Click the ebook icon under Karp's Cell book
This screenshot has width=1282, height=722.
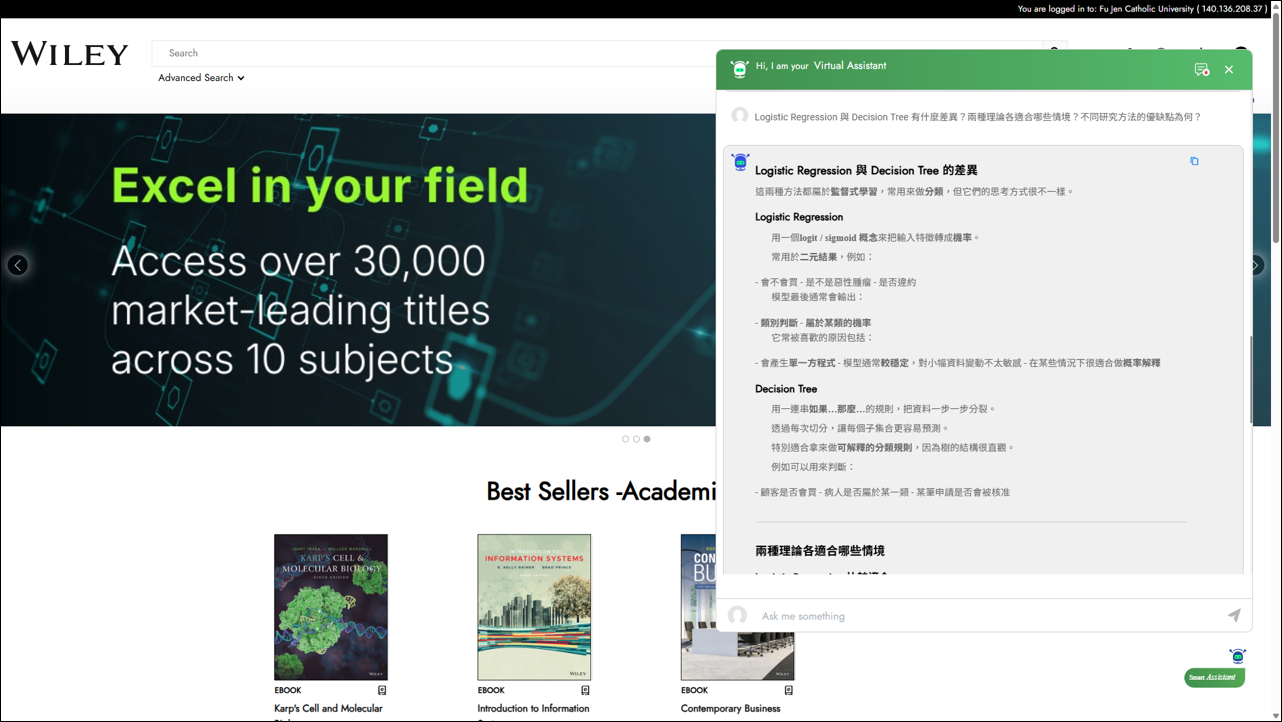pyautogui.click(x=382, y=690)
